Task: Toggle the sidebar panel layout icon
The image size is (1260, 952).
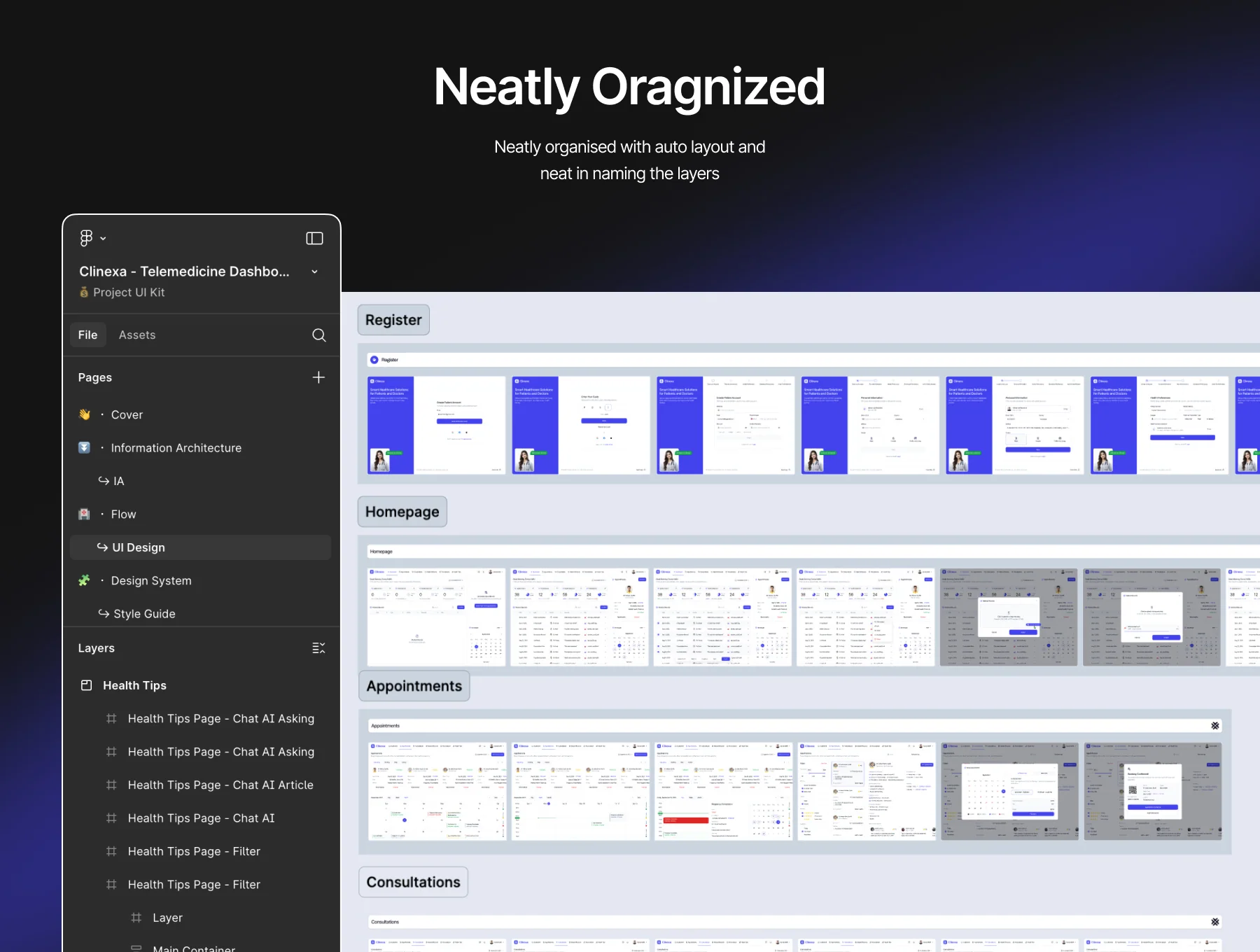Action: tap(314, 239)
